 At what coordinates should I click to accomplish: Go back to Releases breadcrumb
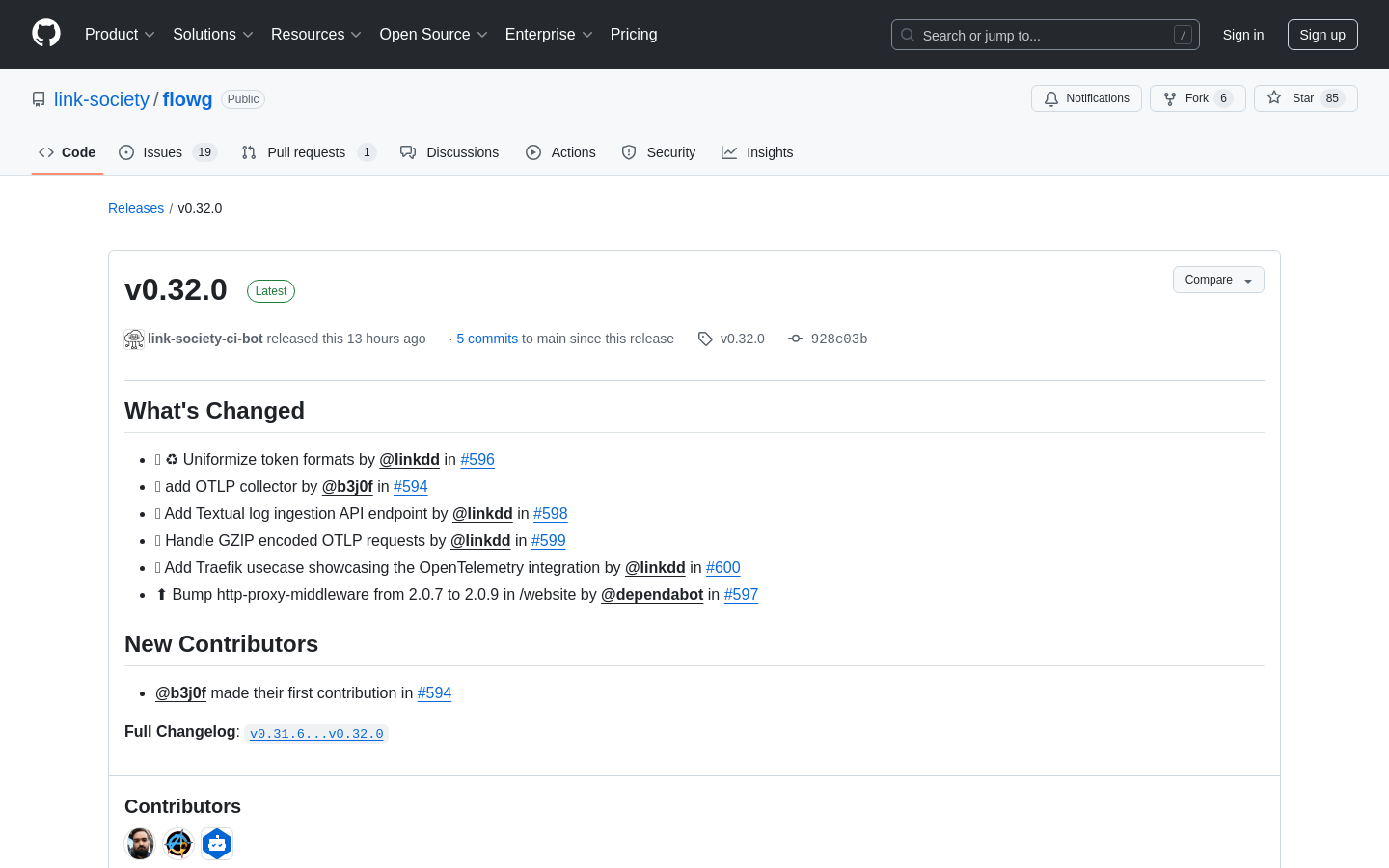(x=136, y=208)
